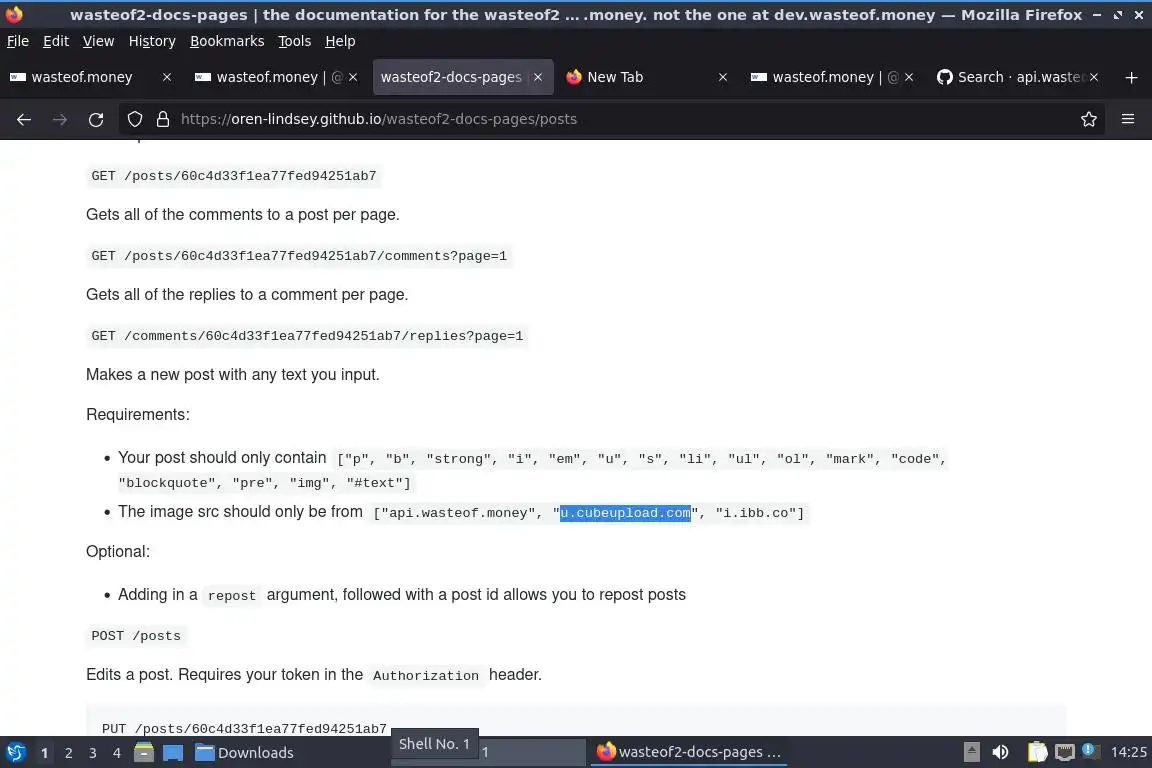
Task: Click the "api.wasteof.money" code text
Action: (458, 513)
